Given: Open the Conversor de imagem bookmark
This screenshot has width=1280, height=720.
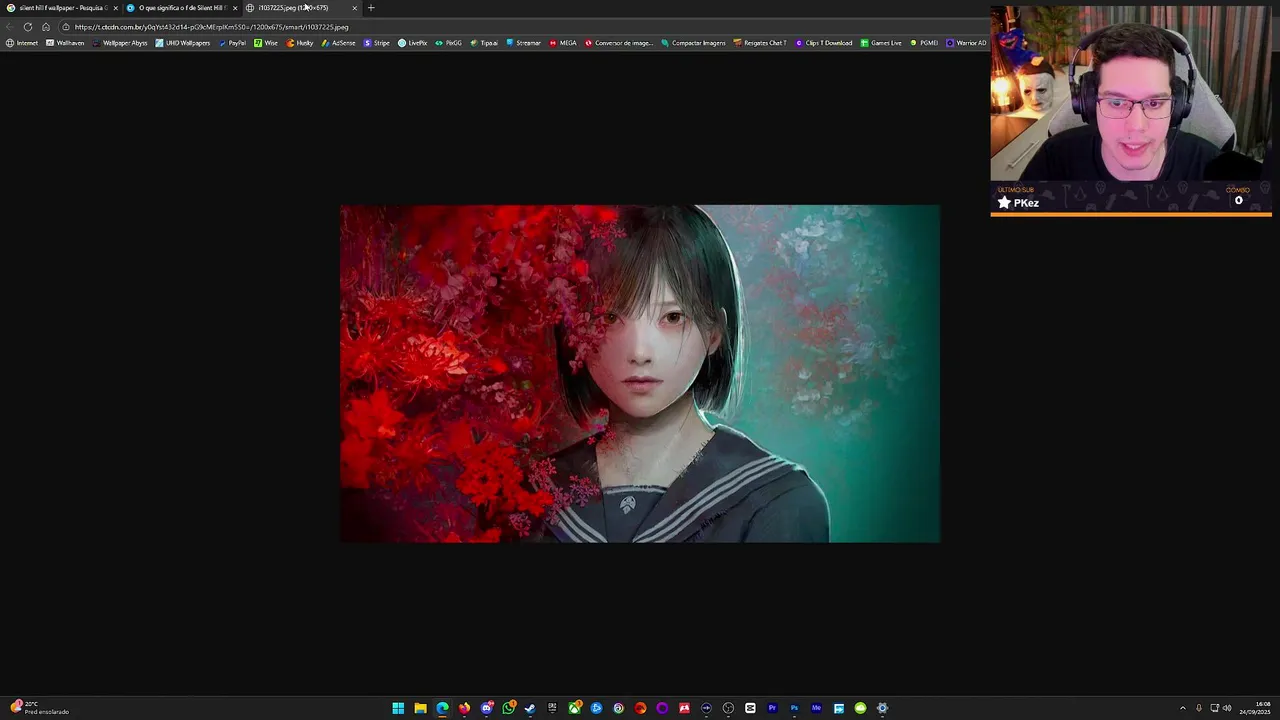Looking at the screenshot, I should coord(618,43).
